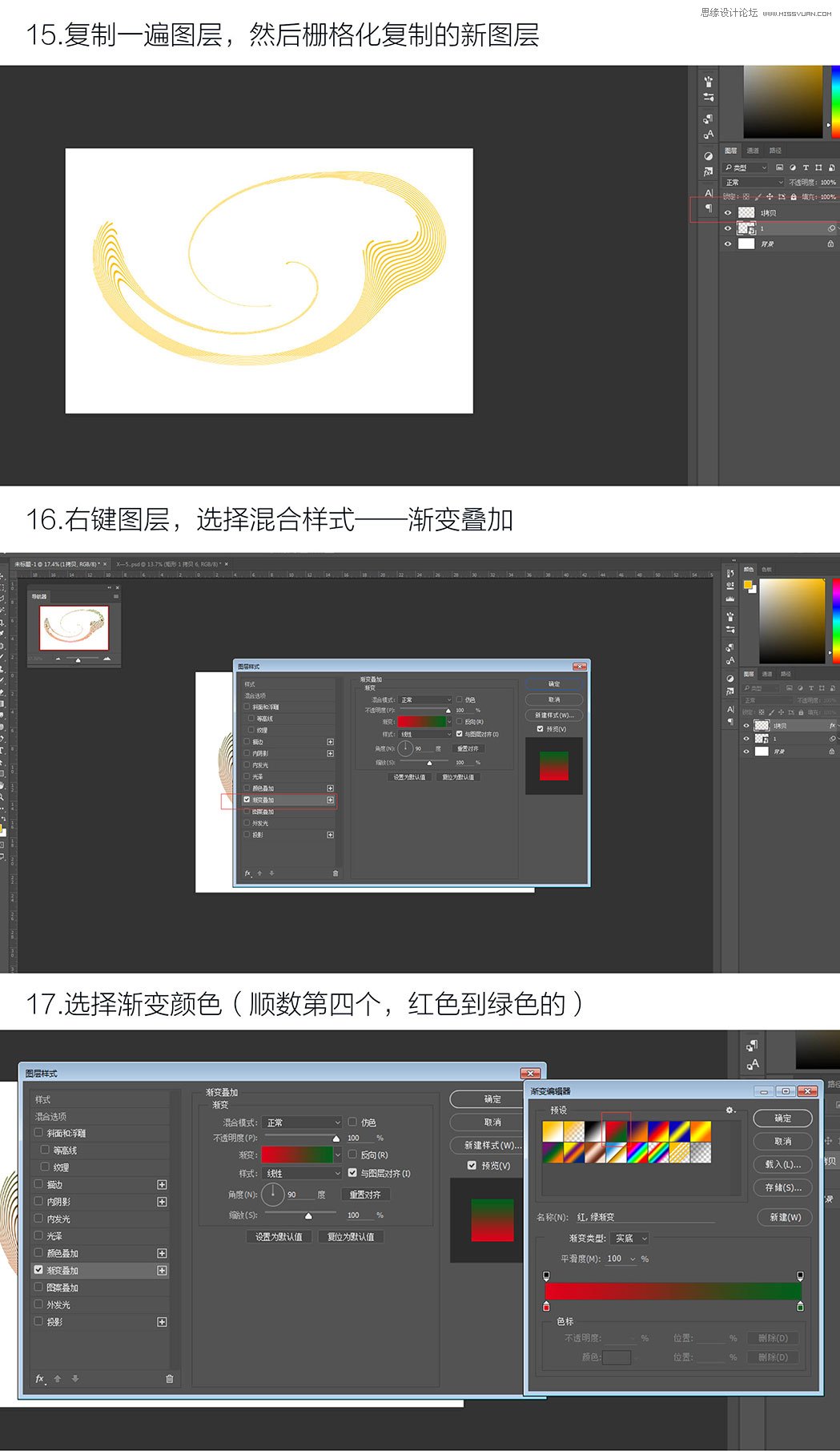Image resolution: width=840 pixels, height=1451 pixels.
Task: Open Styles fx panel icon in step 15 screenshot
Action: point(709,171)
